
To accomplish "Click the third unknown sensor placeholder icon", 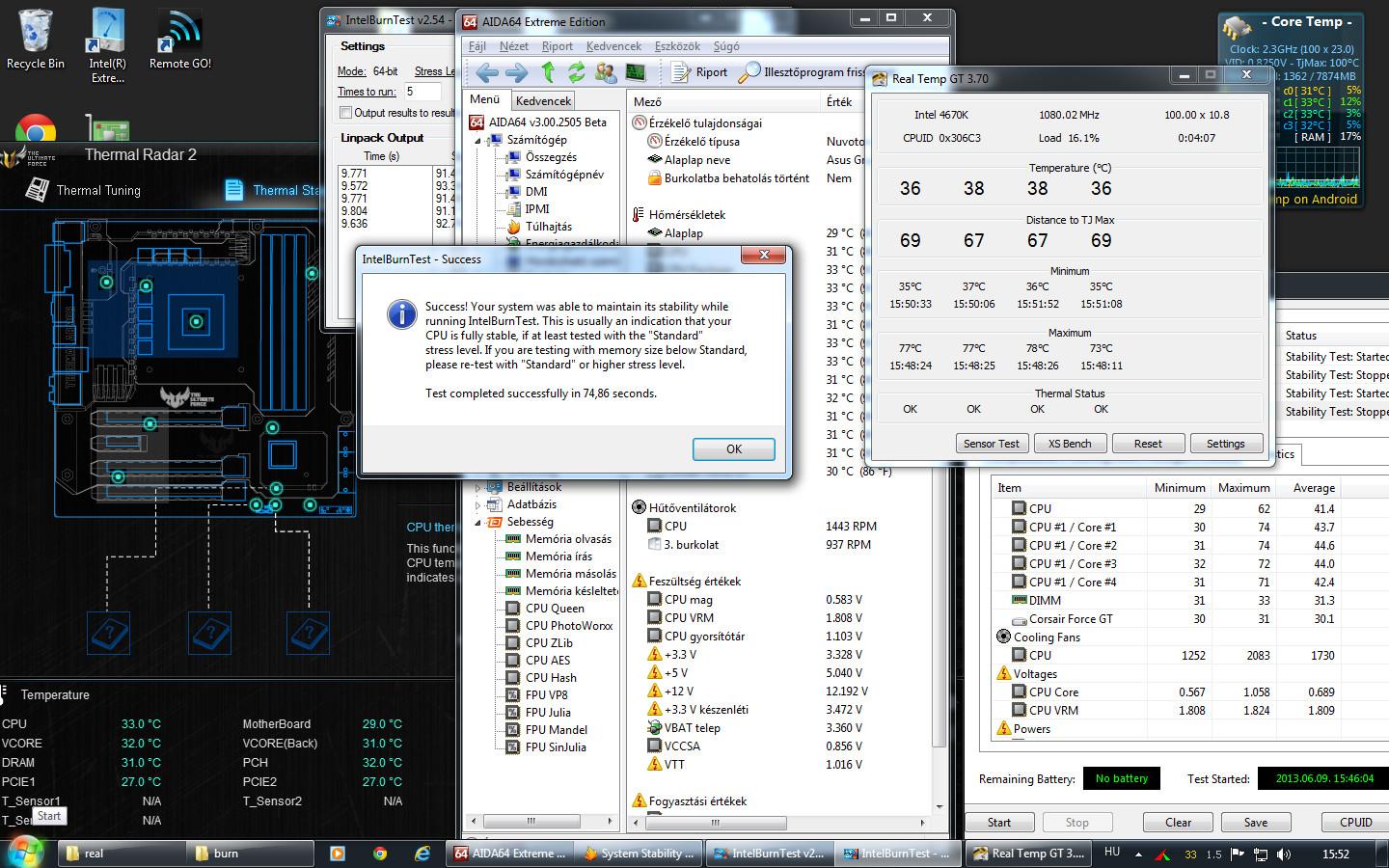I will 309,634.
